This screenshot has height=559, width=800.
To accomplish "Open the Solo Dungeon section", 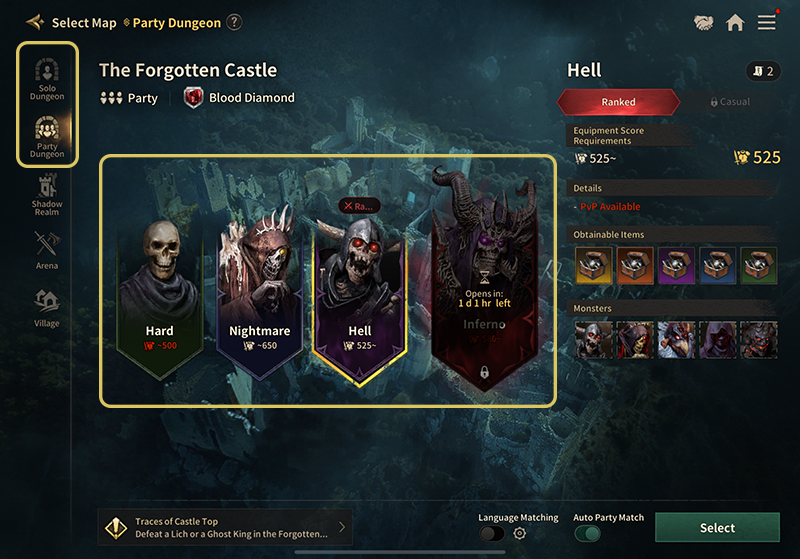I will pos(47,79).
